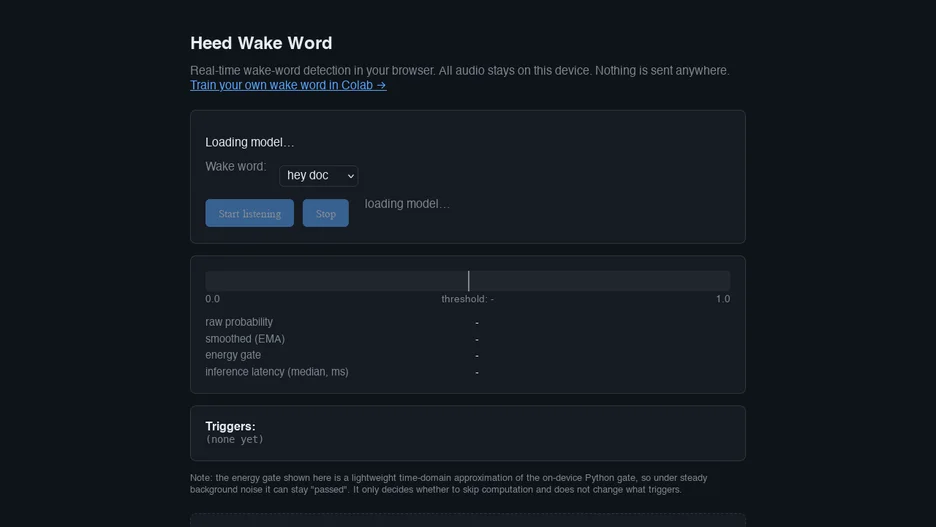Click the energy gate note paragraph
The image size is (936, 527).
point(448,483)
